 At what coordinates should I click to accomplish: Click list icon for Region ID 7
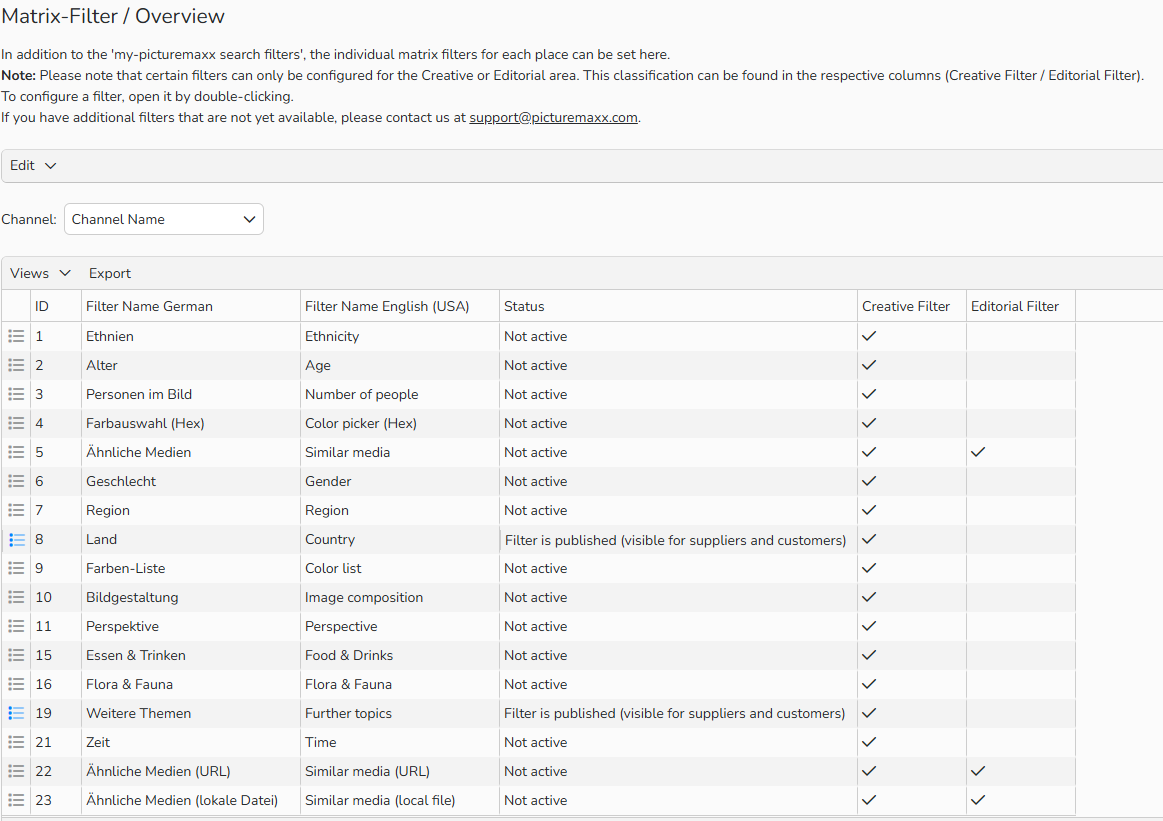click(x=16, y=510)
